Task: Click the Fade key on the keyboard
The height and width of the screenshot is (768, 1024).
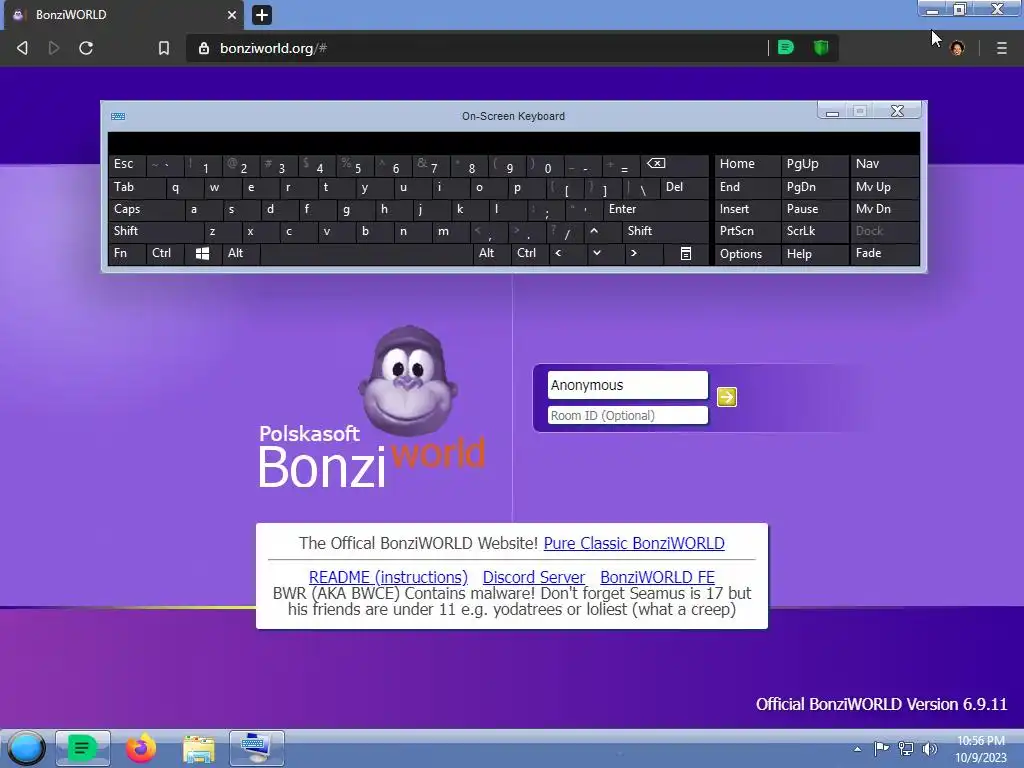Action: (884, 253)
